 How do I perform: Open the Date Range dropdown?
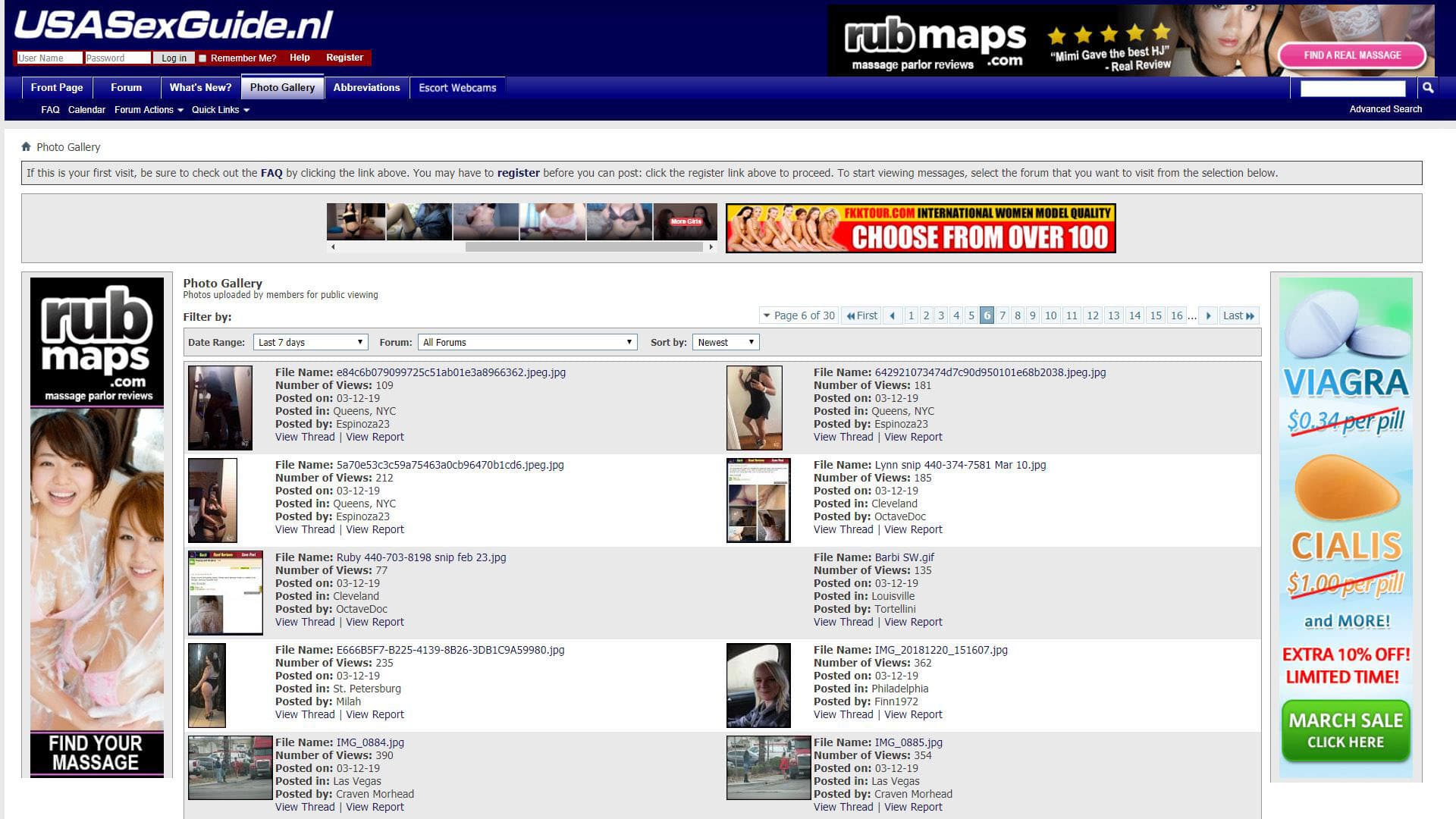[311, 343]
